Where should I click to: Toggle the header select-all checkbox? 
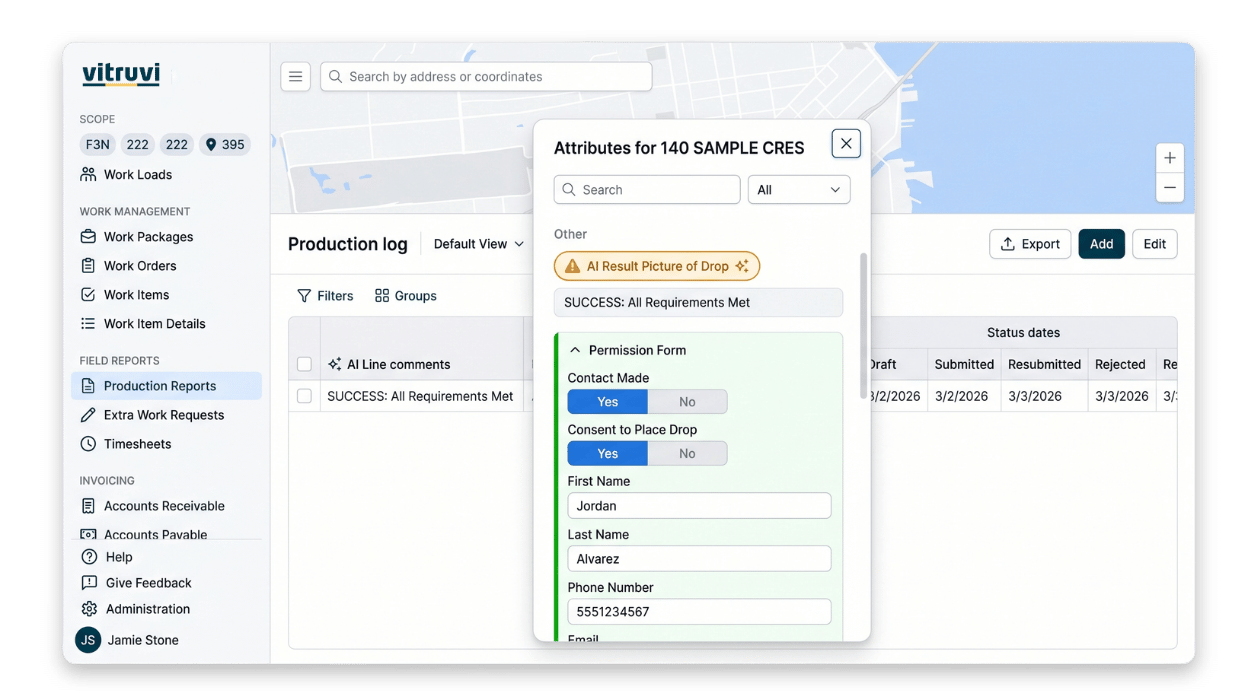click(304, 365)
